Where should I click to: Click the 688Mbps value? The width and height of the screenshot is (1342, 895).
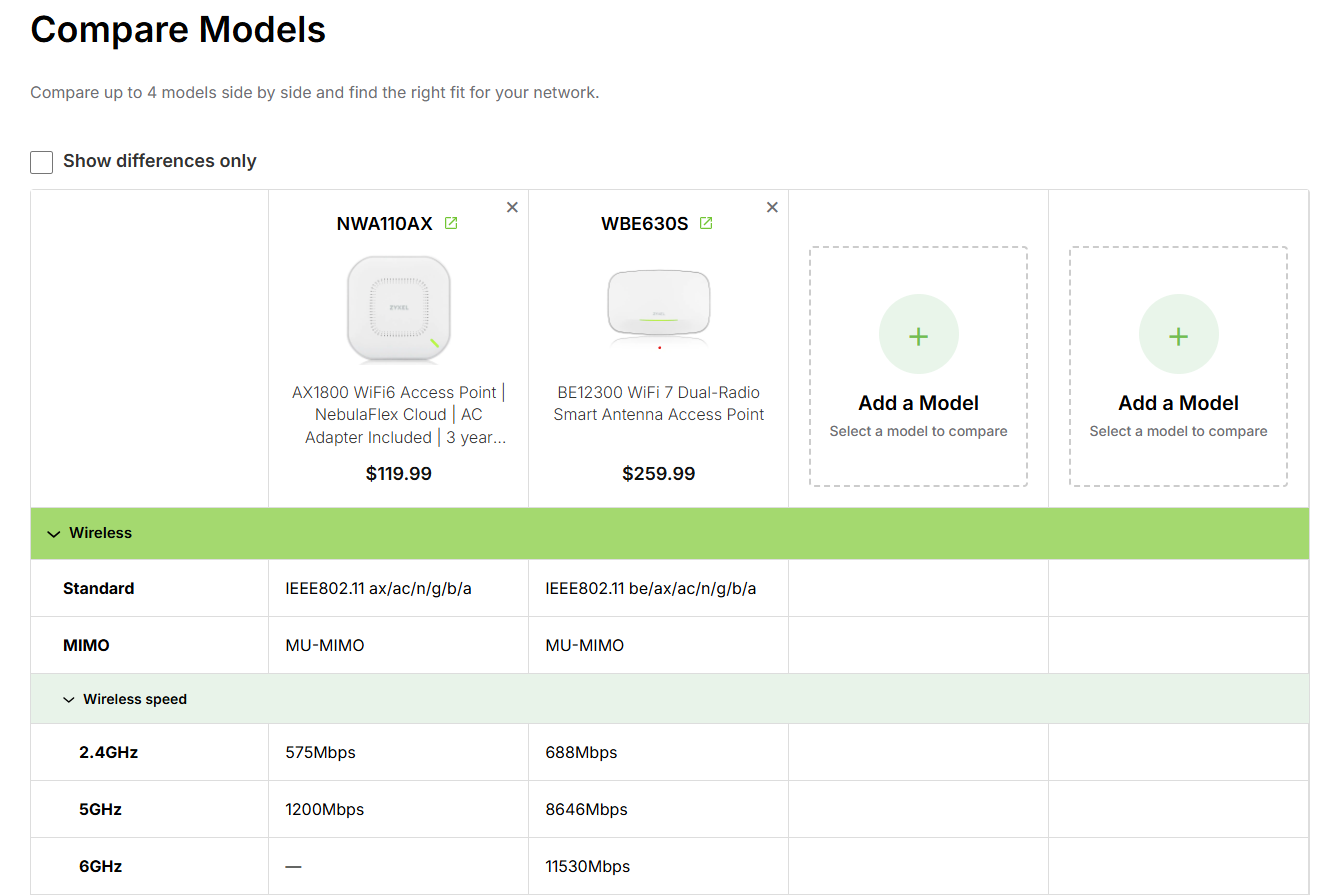582,753
